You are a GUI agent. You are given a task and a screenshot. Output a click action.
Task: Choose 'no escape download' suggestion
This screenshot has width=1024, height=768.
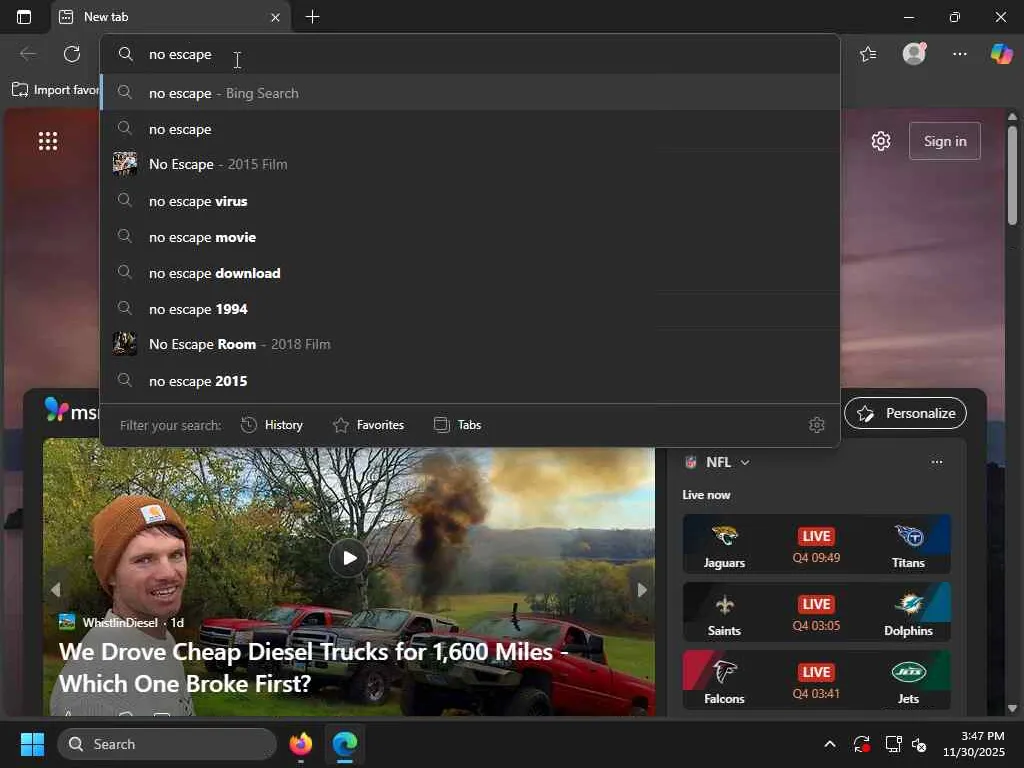point(470,273)
